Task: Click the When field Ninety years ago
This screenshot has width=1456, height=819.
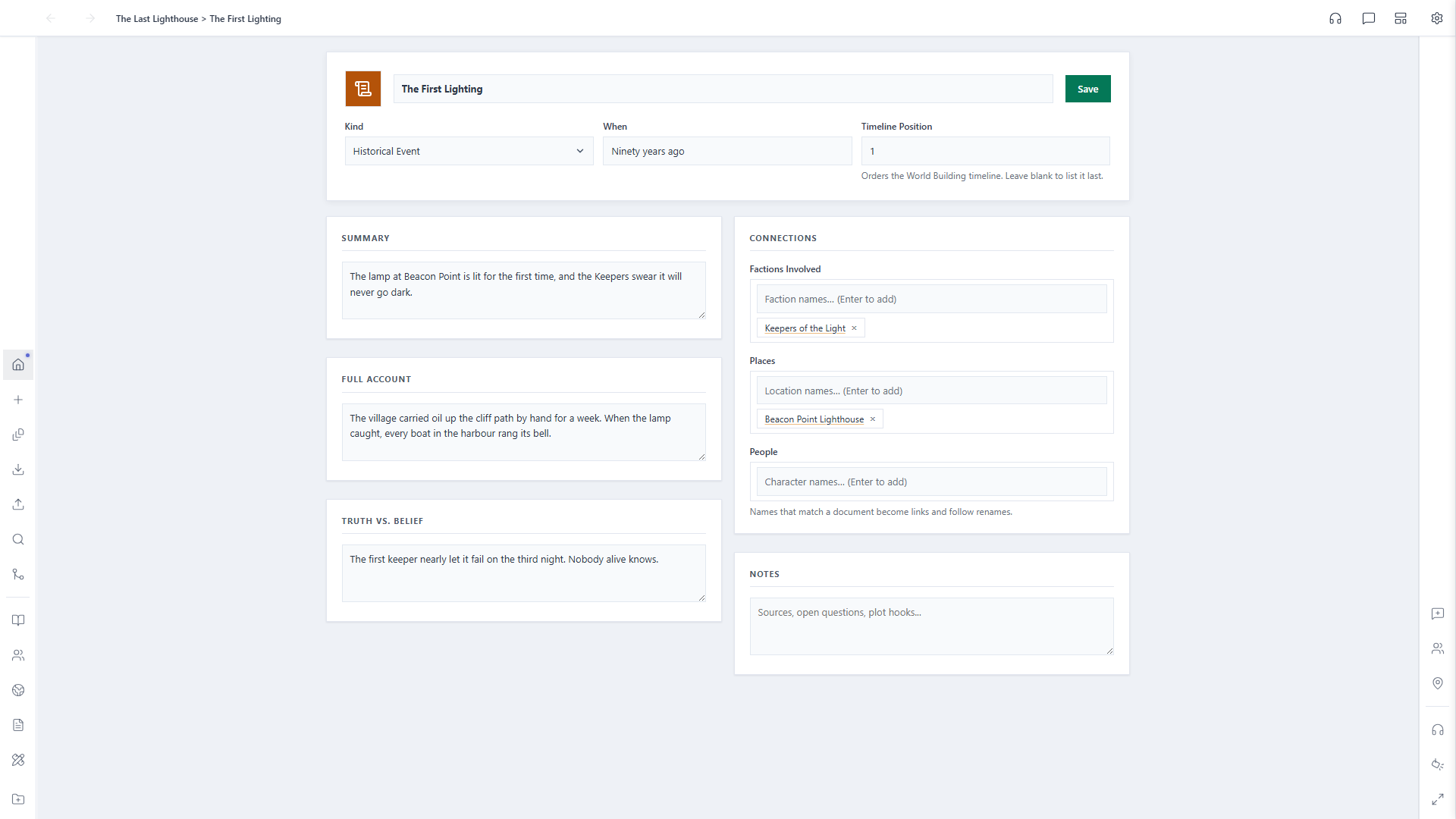Action: (727, 151)
